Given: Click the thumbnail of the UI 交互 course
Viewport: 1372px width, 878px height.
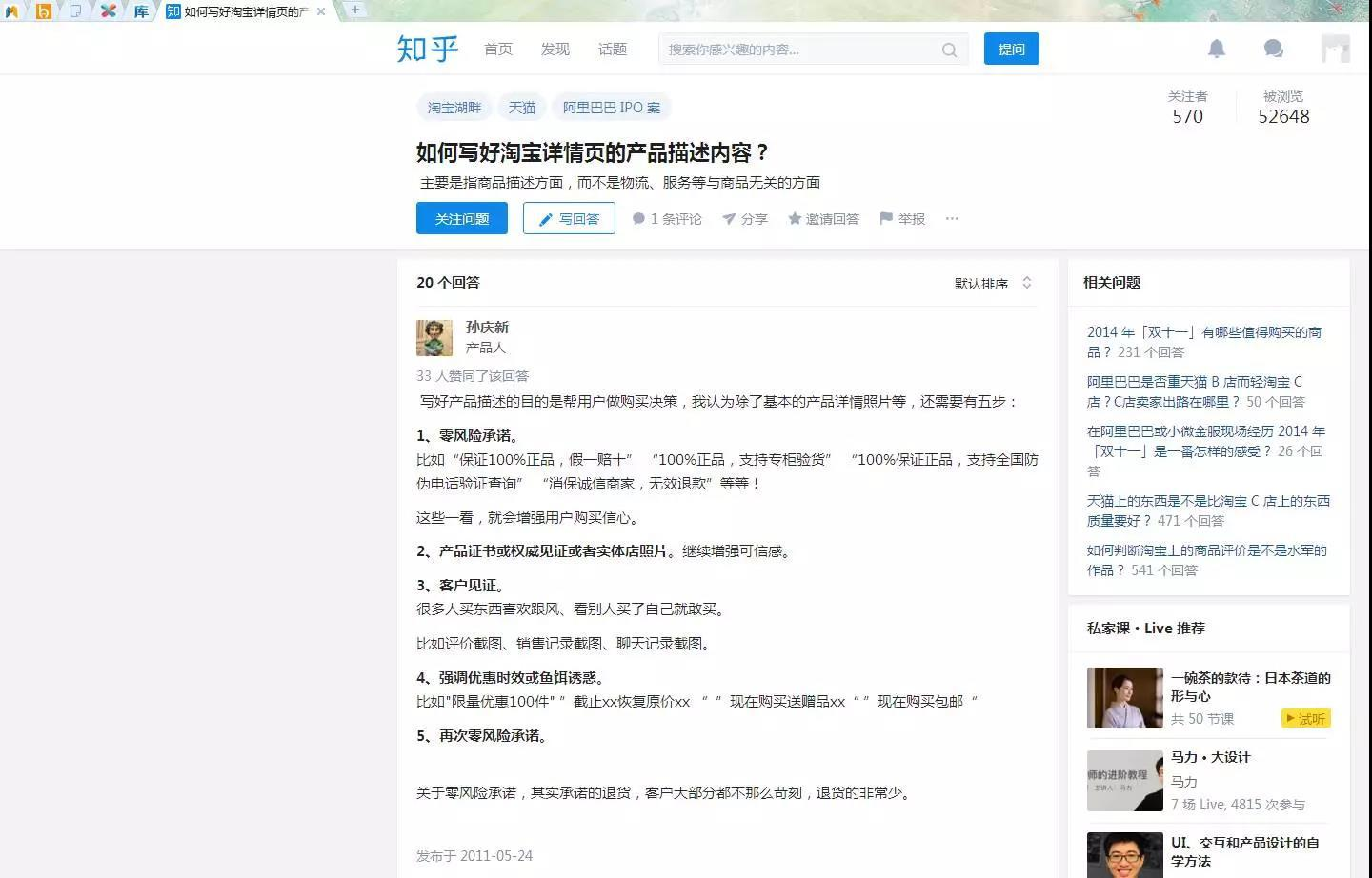Looking at the screenshot, I should 1125,855.
